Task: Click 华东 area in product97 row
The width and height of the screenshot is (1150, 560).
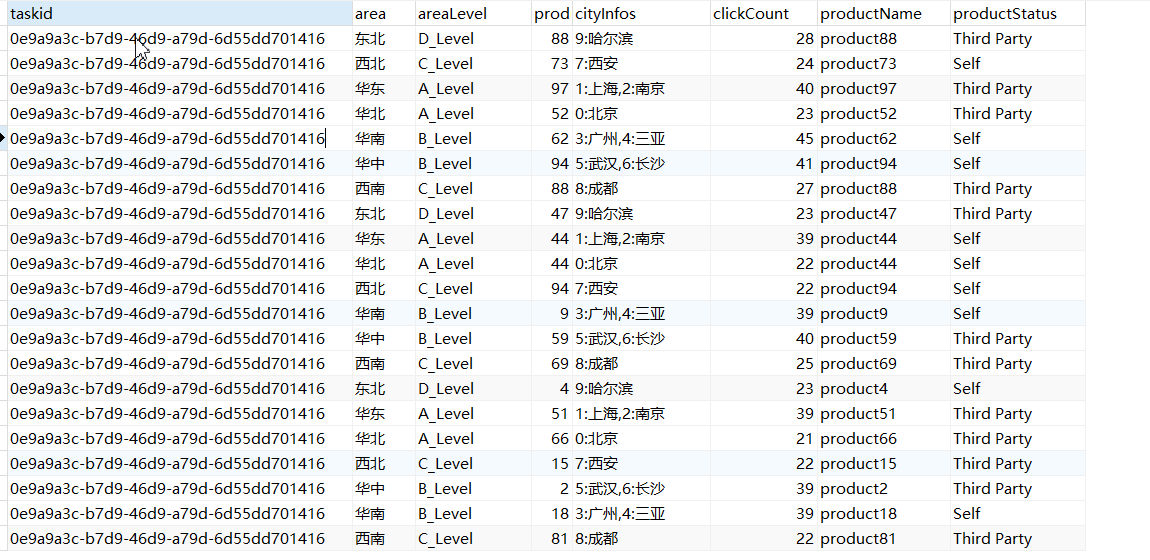Action: tap(383, 89)
